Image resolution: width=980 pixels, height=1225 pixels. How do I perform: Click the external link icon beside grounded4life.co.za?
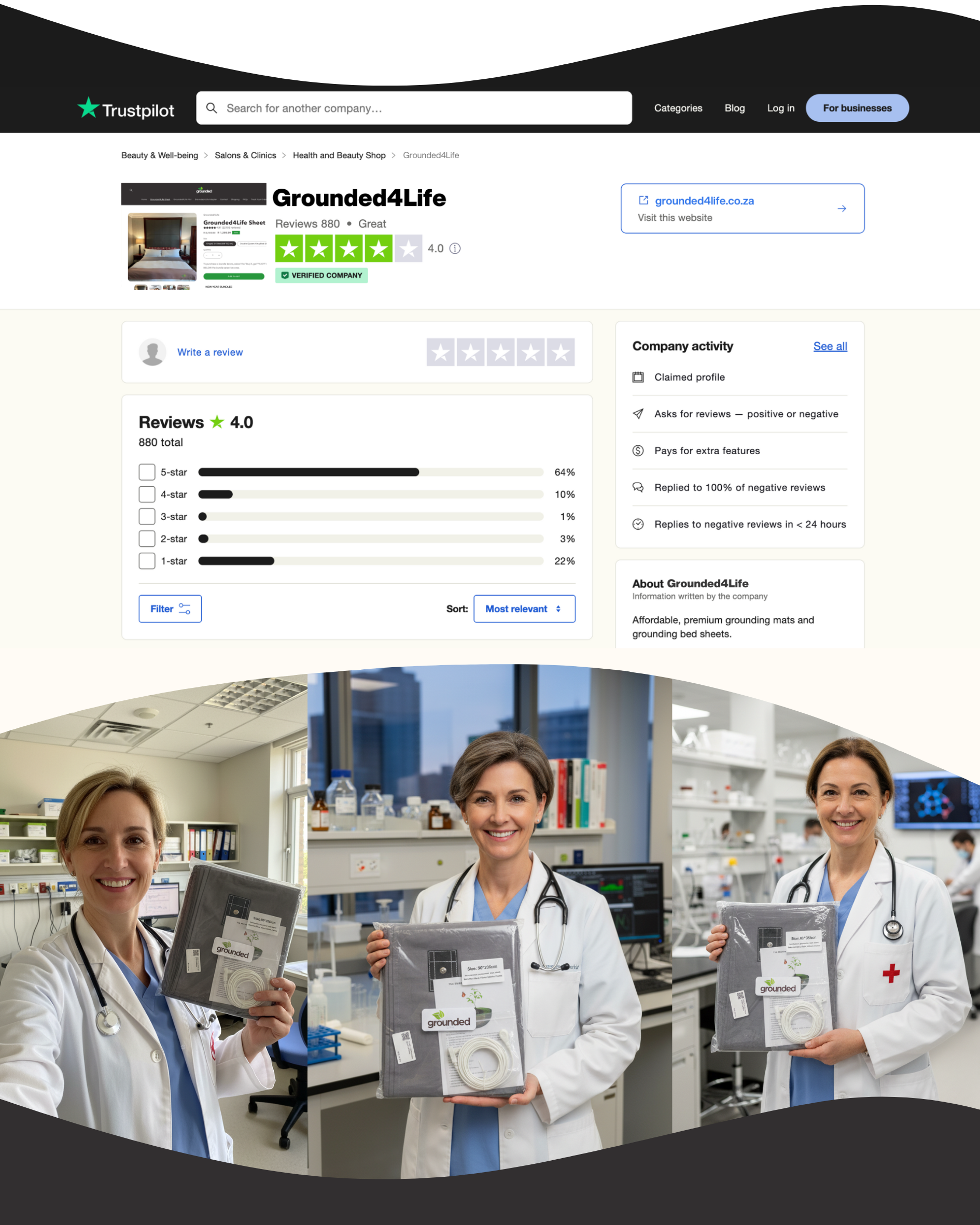[x=643, y=201]
